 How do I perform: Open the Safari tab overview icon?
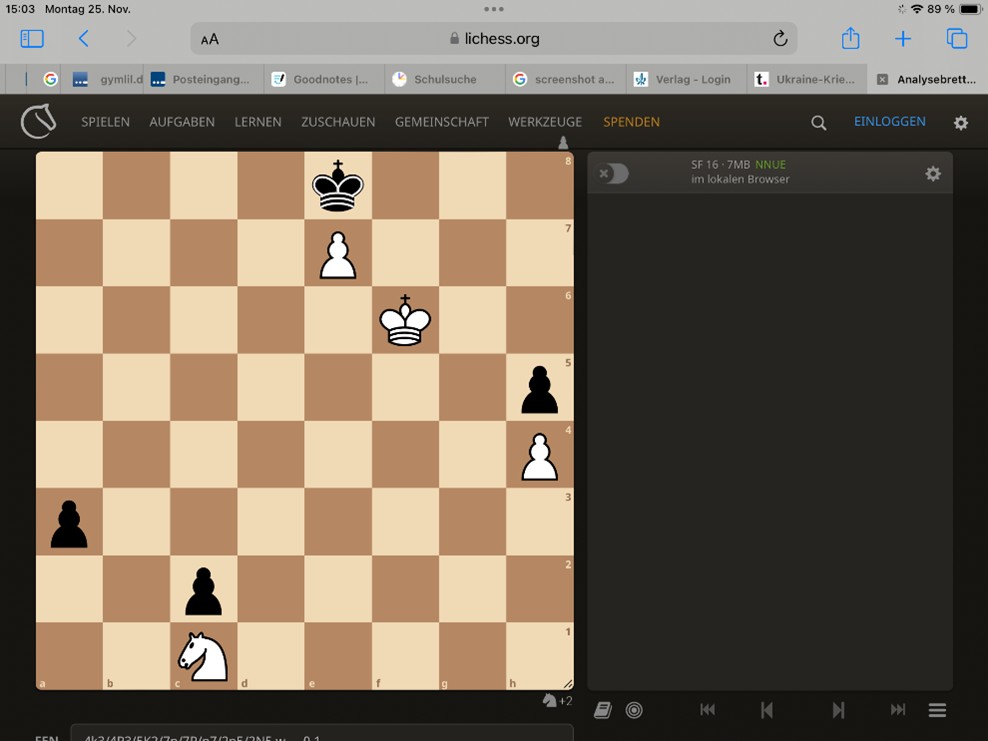pyautogui.click(x=956, y=38)
